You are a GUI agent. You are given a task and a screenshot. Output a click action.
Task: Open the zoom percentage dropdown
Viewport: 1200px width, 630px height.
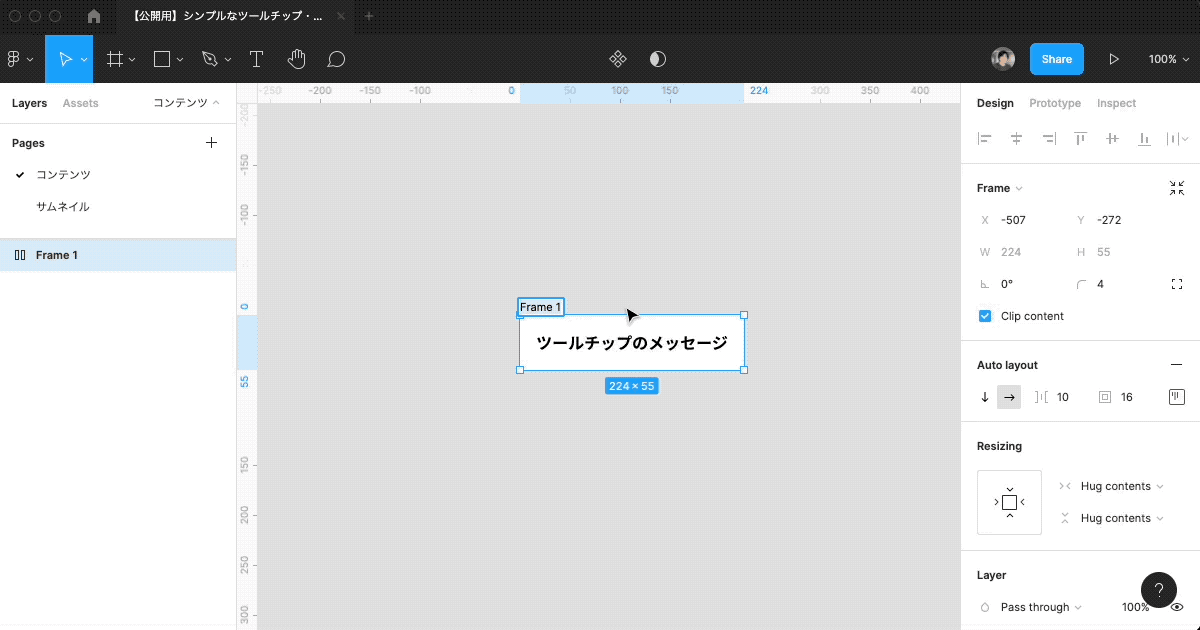[x=1167, y=58]
